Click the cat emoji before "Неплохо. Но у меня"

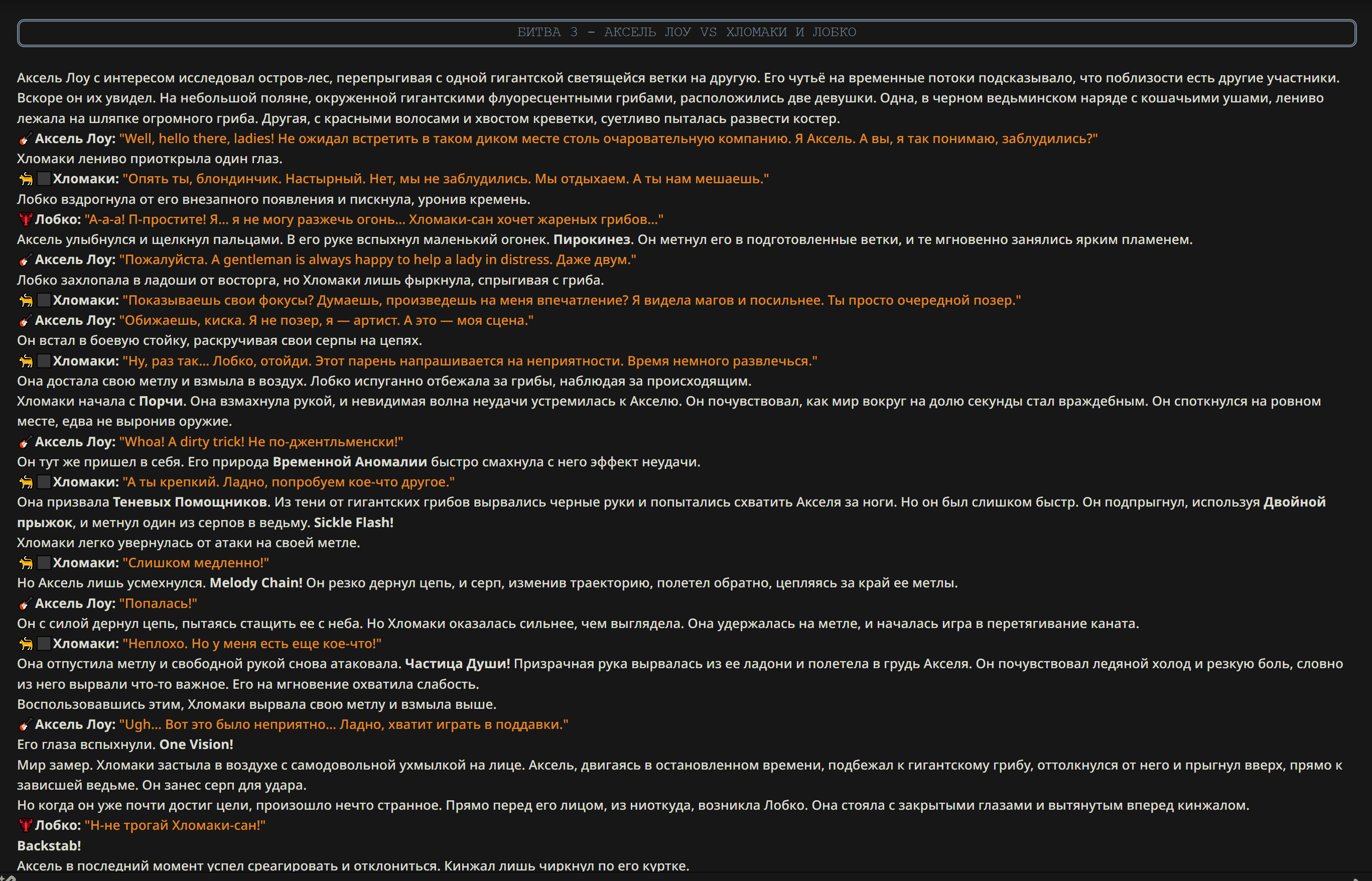(x=26, y=644)
